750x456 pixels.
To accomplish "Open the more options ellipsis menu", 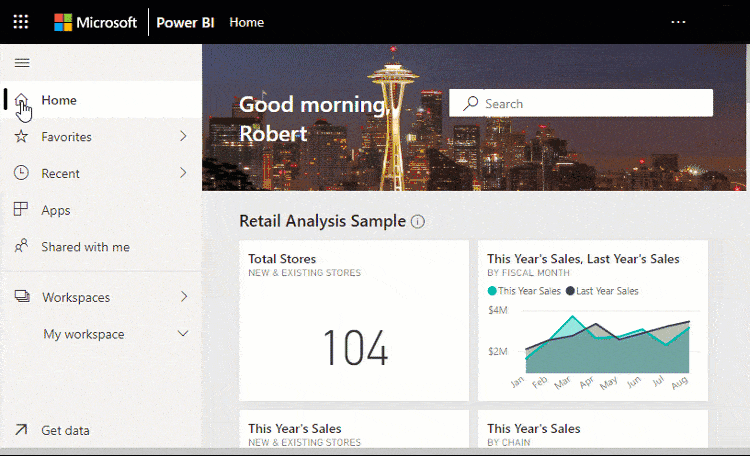I will pyautogui.click(x=679, y=22).
